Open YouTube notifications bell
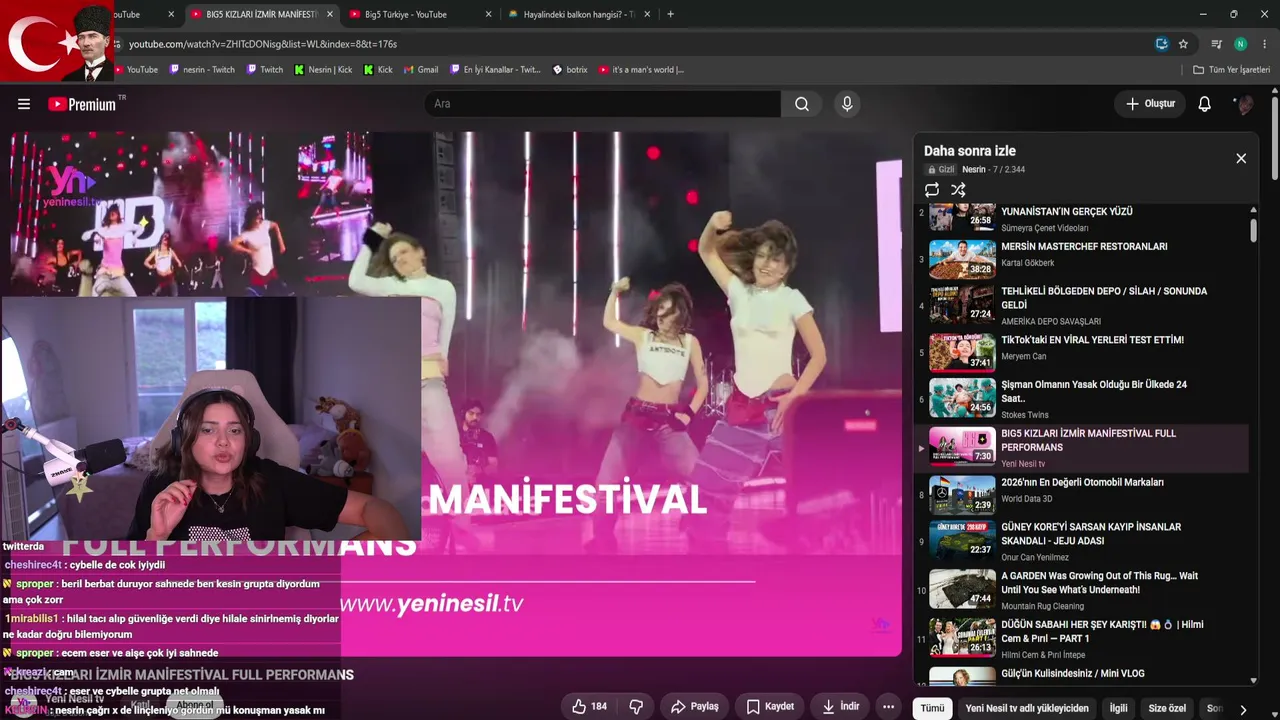1280x720 pixels. pos(1205,104)
